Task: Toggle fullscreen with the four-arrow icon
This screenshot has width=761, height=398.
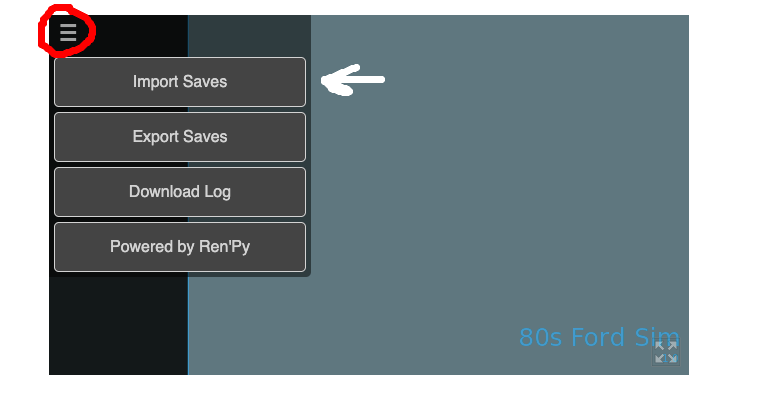Action: tap(665, 352)
